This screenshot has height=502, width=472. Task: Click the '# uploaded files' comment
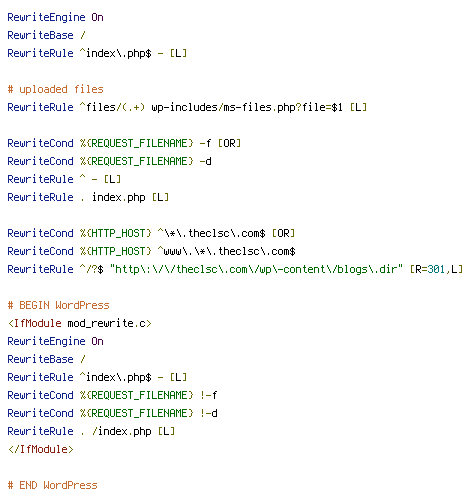tap(55, 89)
